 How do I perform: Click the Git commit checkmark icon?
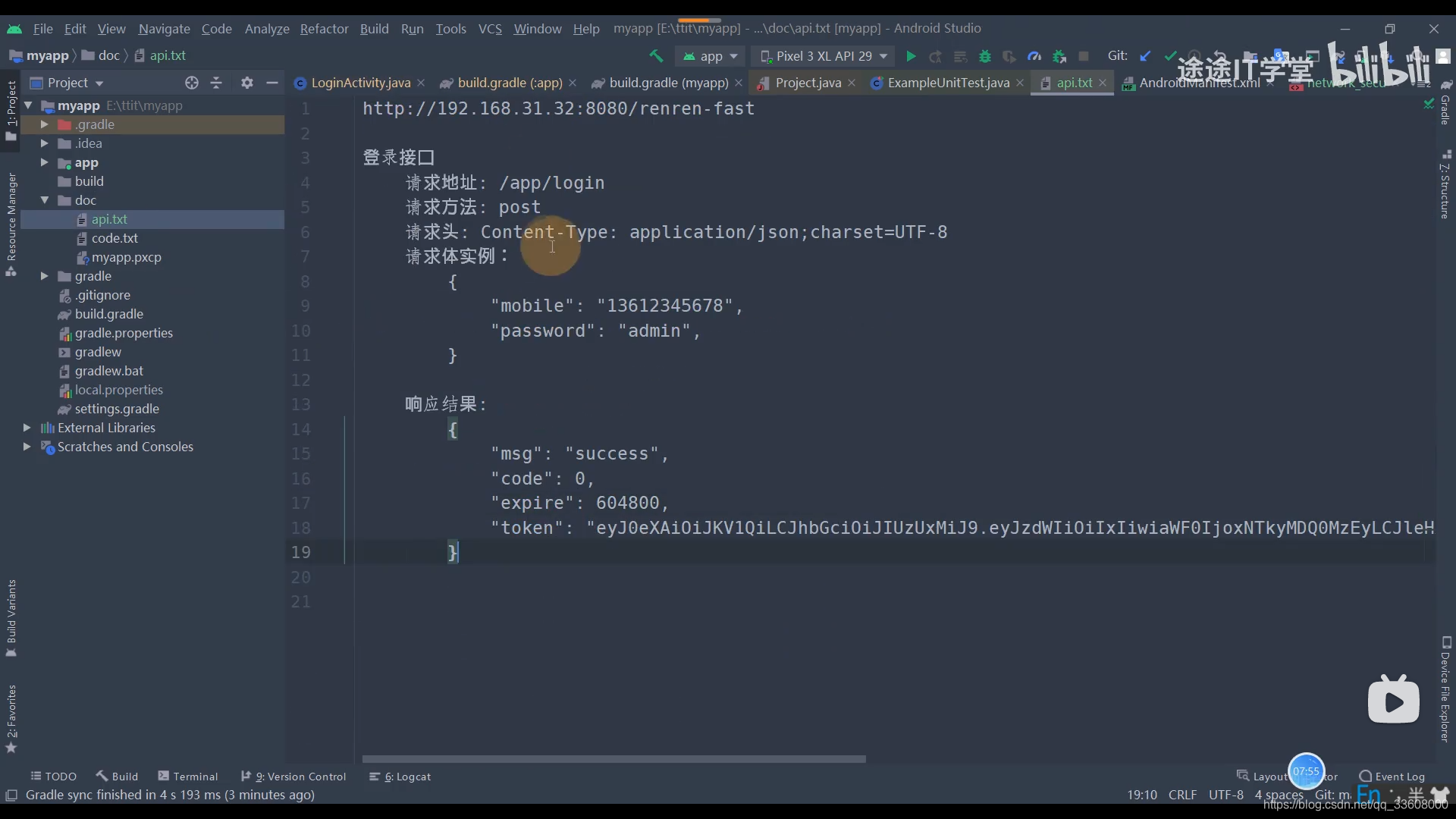(x=1170, y=56)
